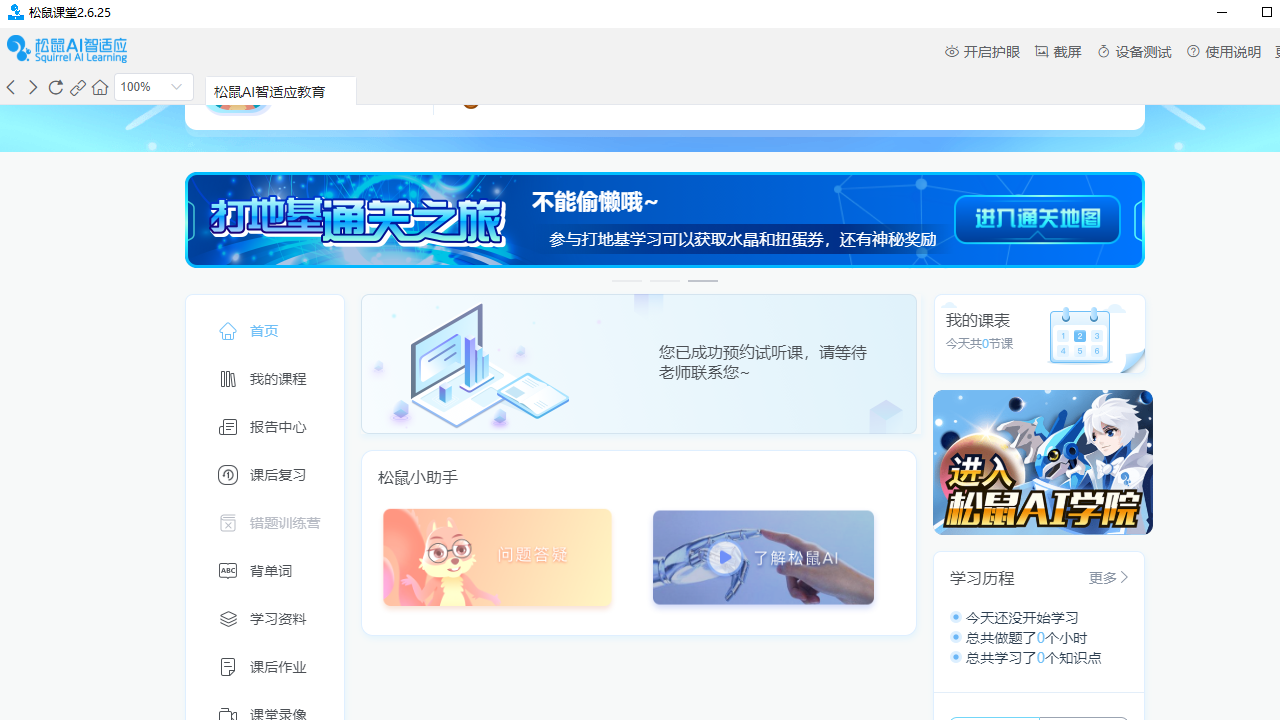Click the 进入通关地图 banner button
1280x720 pixels.
[1036, 219]
